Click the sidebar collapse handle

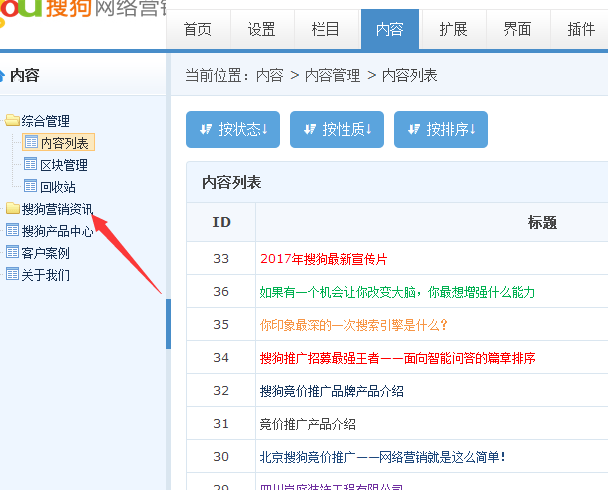[x=168, y=323]
